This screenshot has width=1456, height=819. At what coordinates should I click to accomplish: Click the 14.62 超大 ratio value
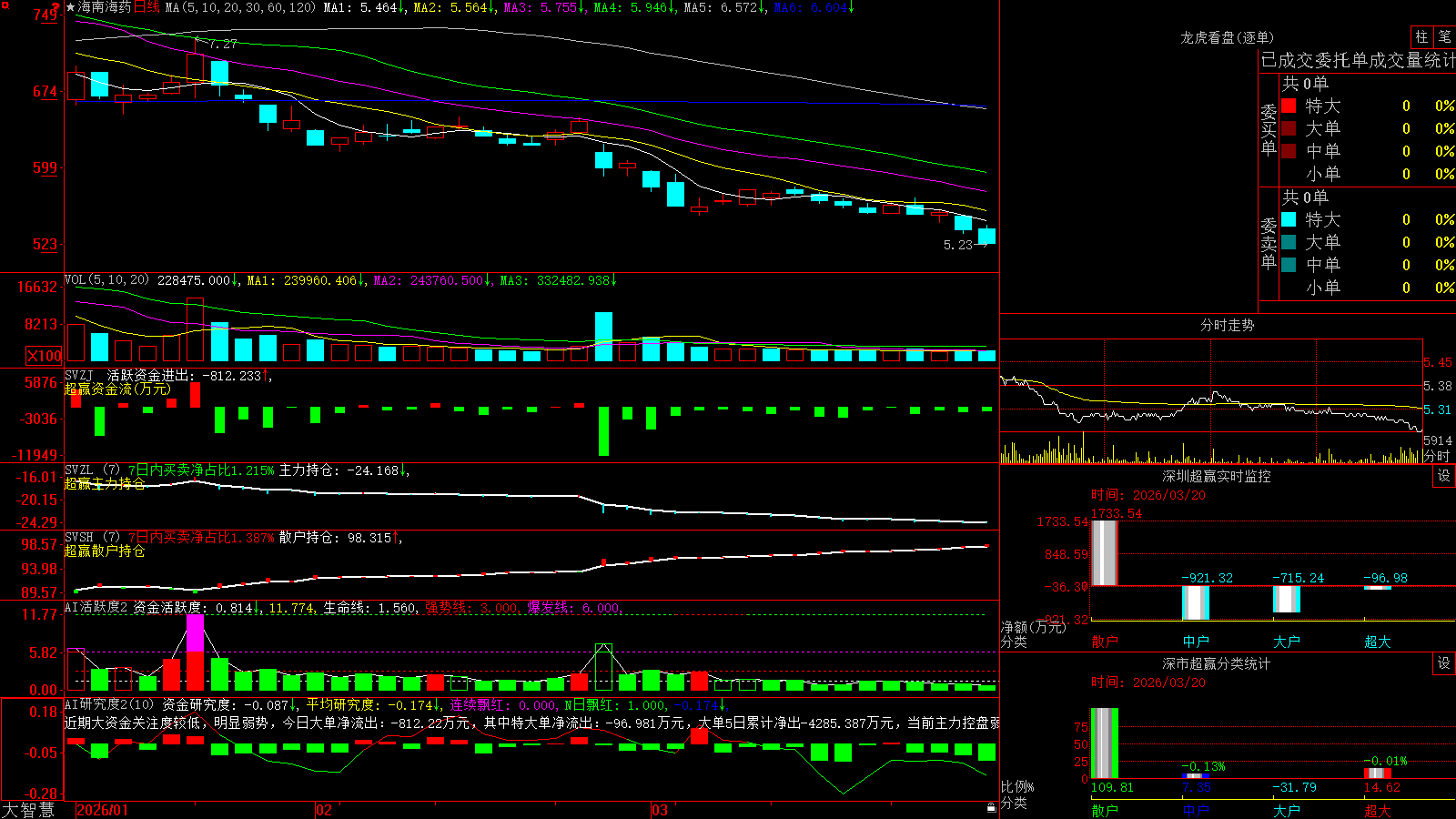pyautogui.click(x=1382, y=787)
